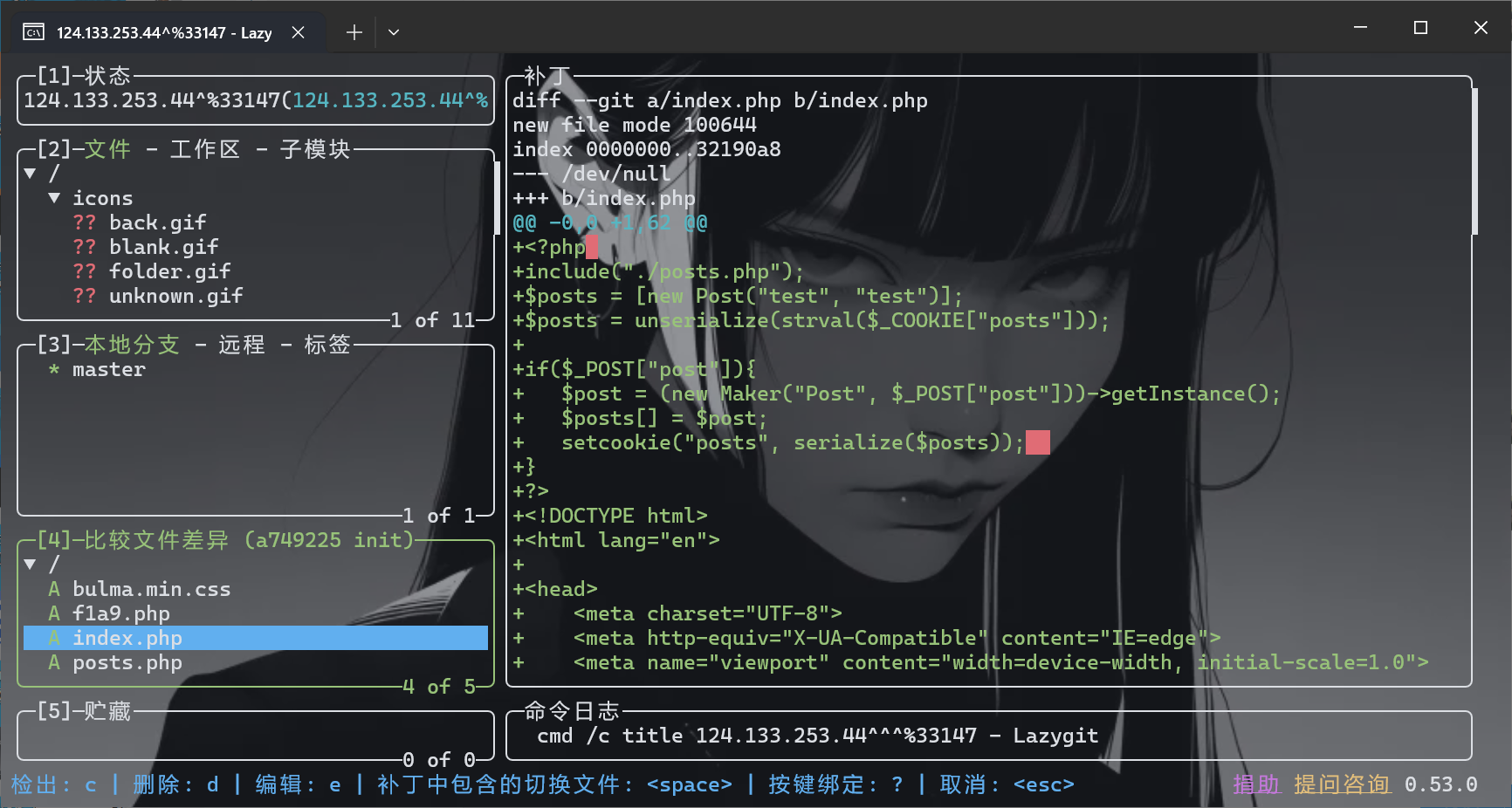Select bulma.min.css in the commit files
The image size is (1512, 808).
coord(151,589)
